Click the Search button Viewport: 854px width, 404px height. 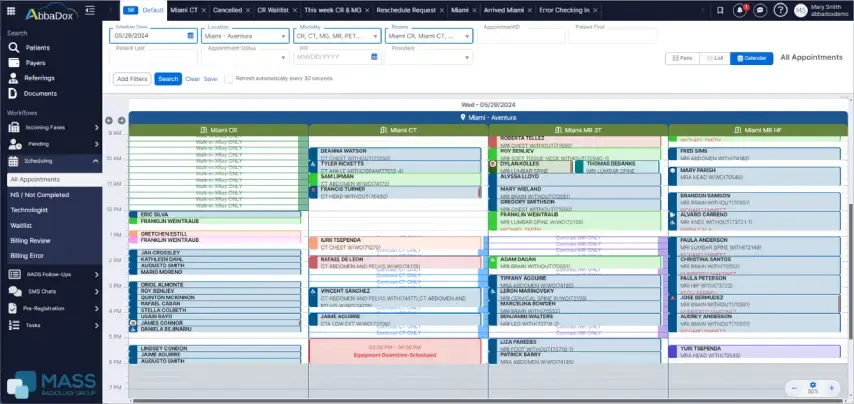(x=168, y=78)
